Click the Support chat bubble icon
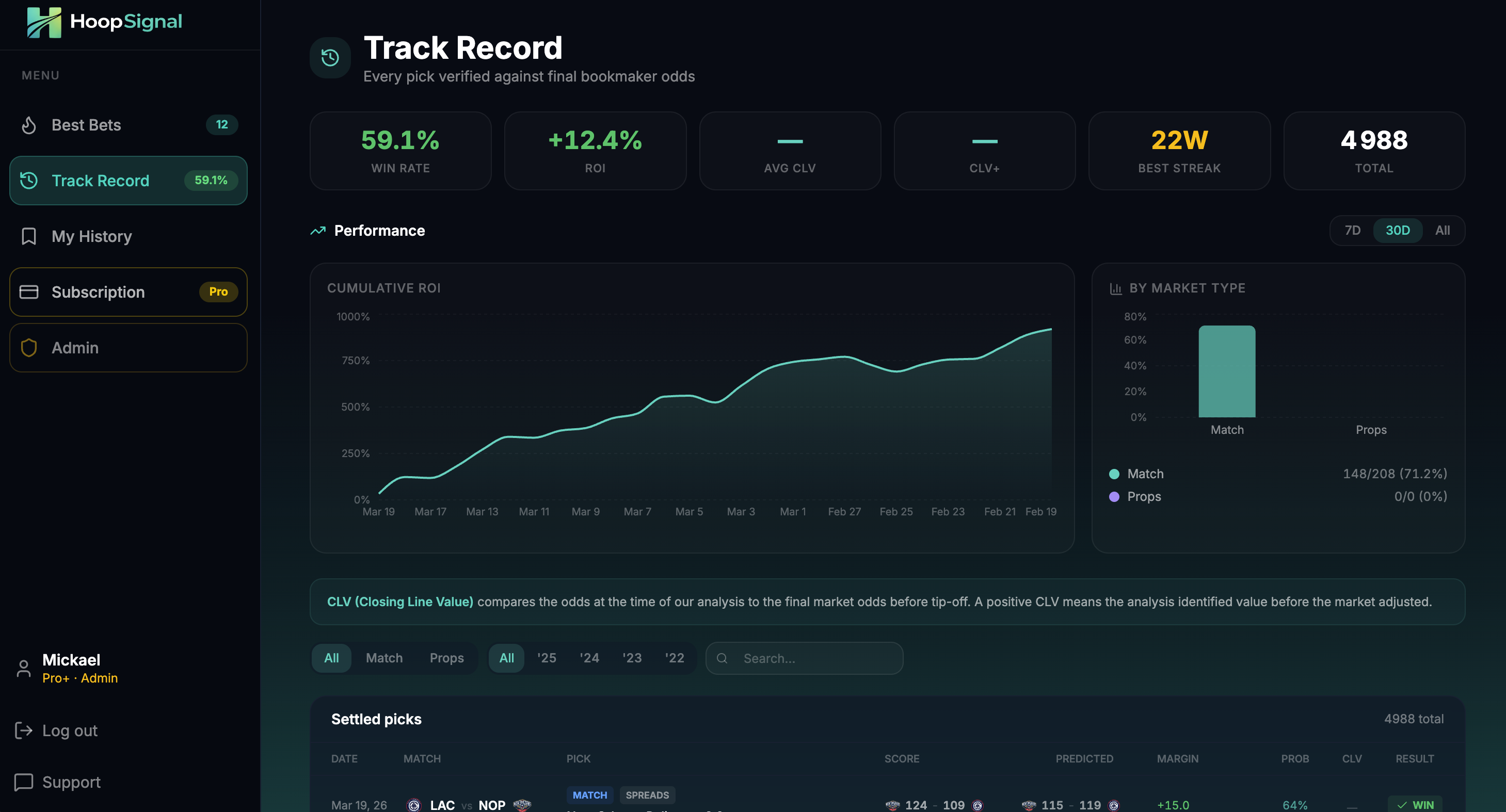The height and width of the screenshot is (812, 1506). (x=23, y=782)
